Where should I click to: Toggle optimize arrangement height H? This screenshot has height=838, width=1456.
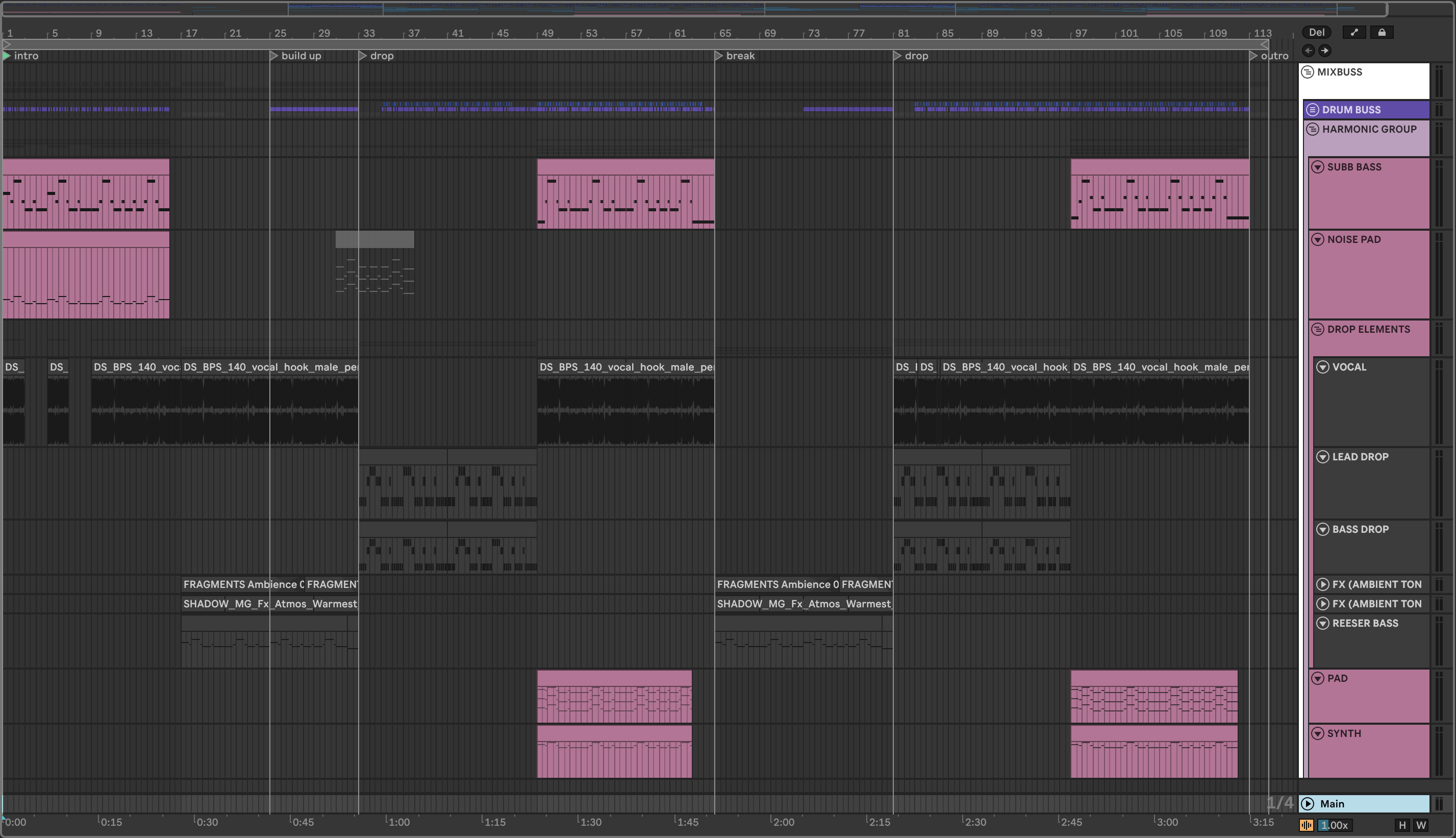pyautogui.click(x=1402, y=825)
